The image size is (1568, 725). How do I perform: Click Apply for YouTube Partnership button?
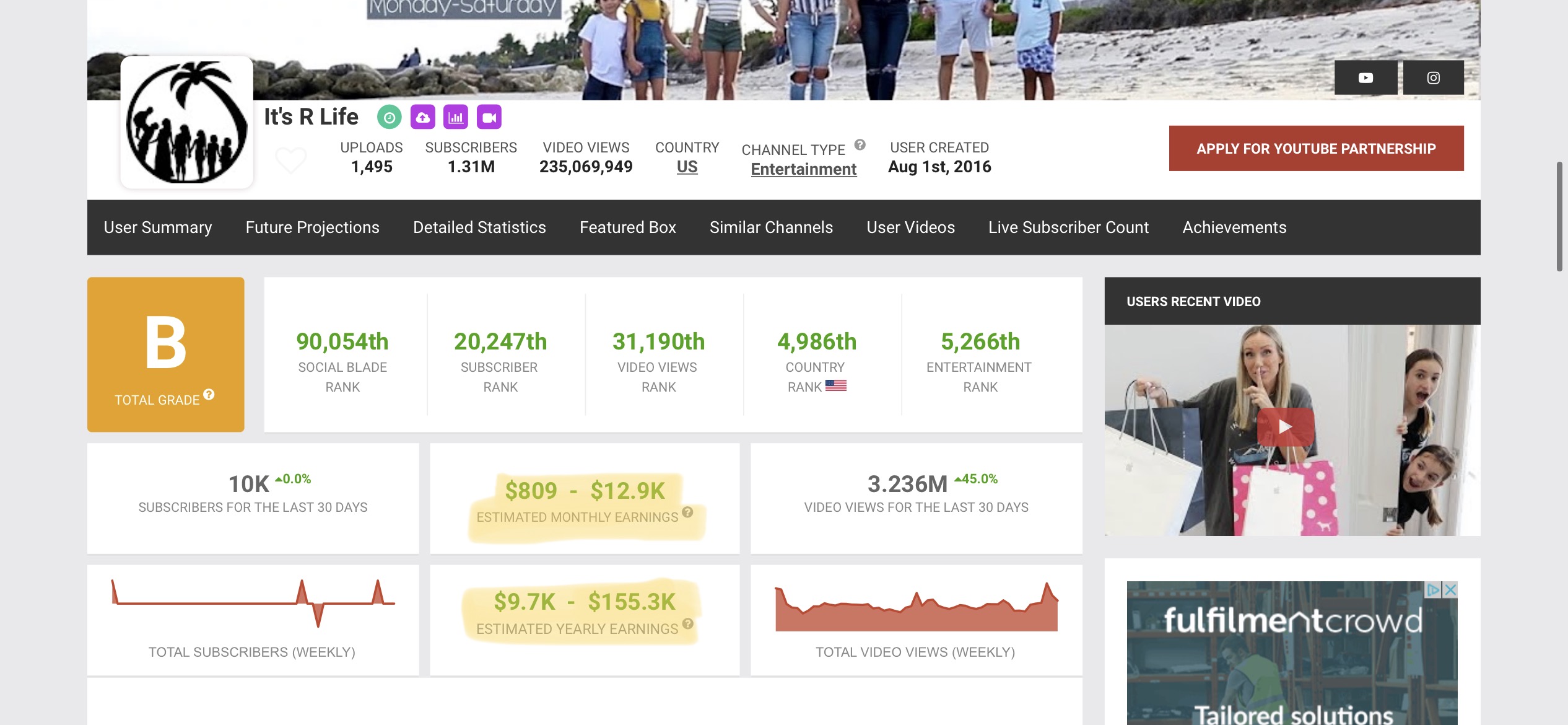[1316, 149]
